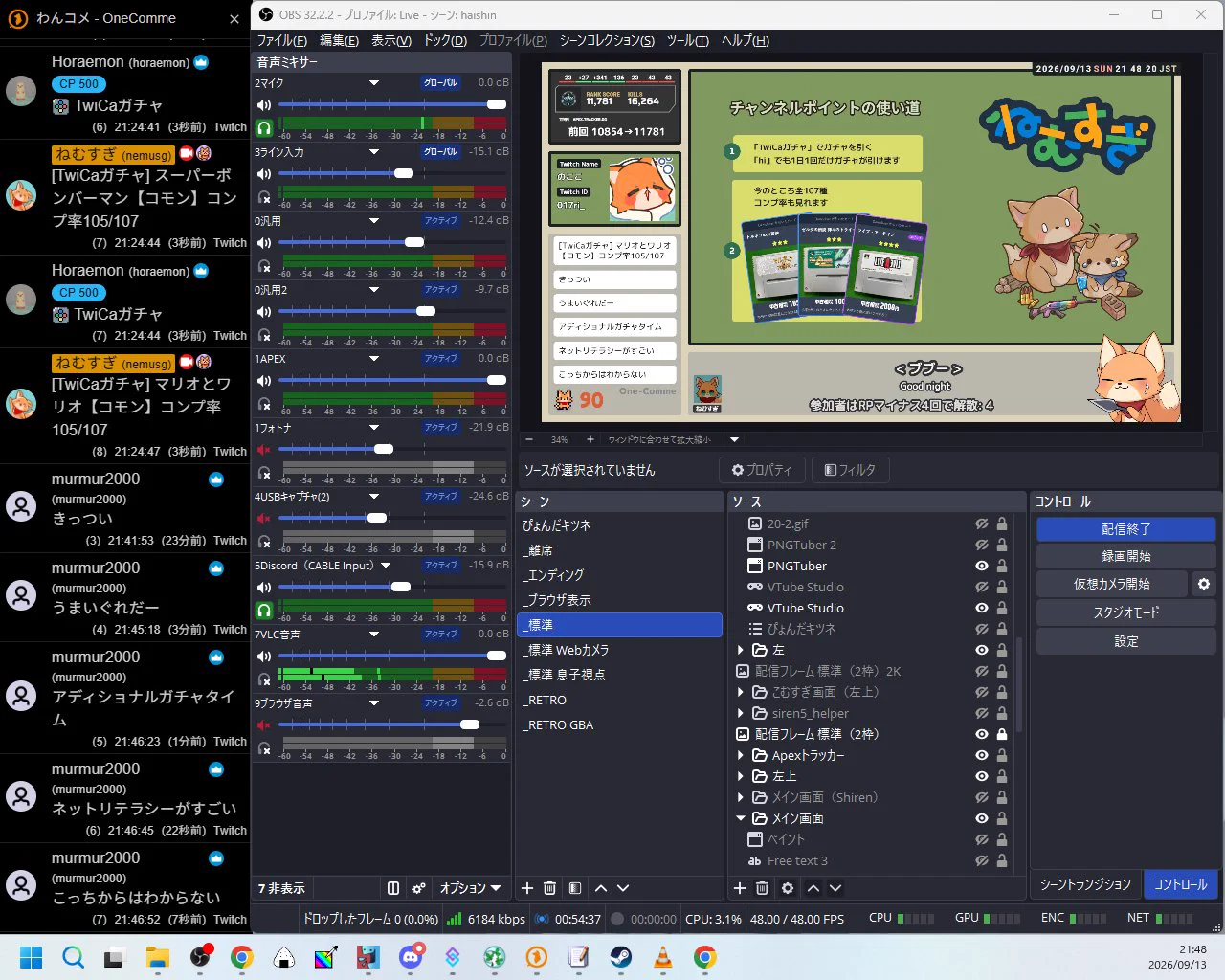1225x980 pixels.
Task: Switch audio mixer layout icon
Action: point(393,888)
